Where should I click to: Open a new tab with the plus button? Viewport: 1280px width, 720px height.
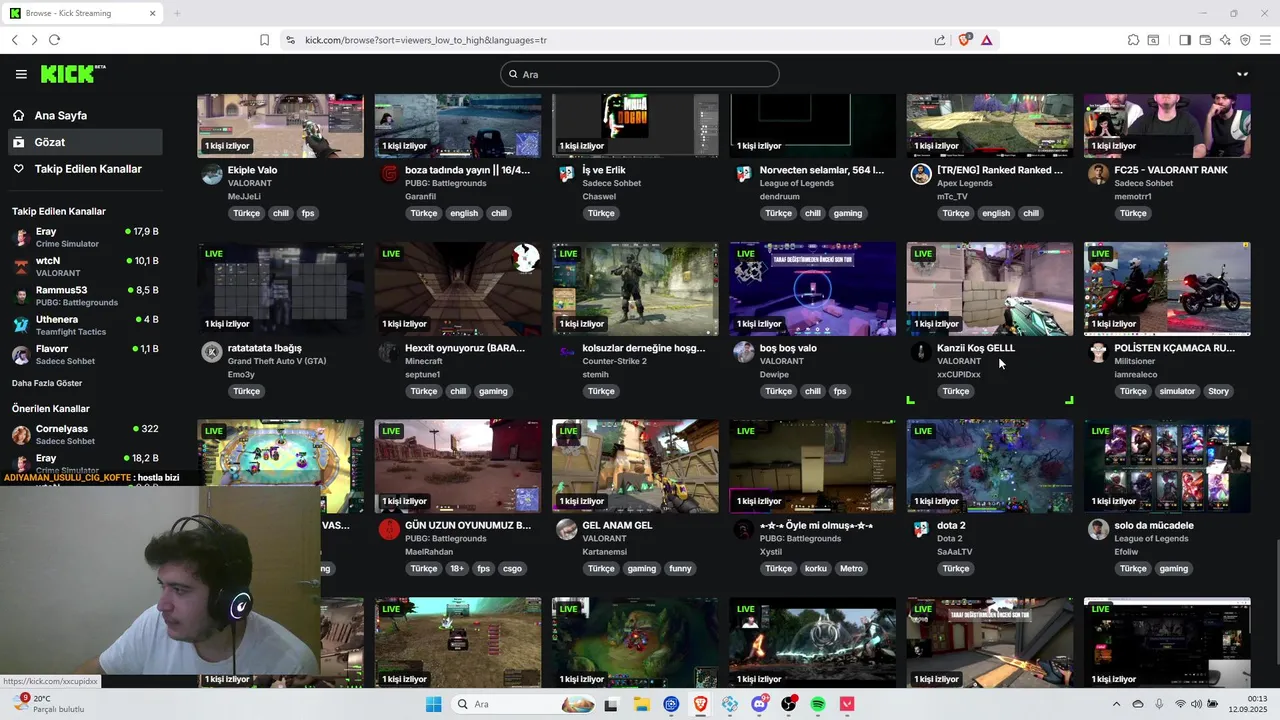(x=177, y=13)
